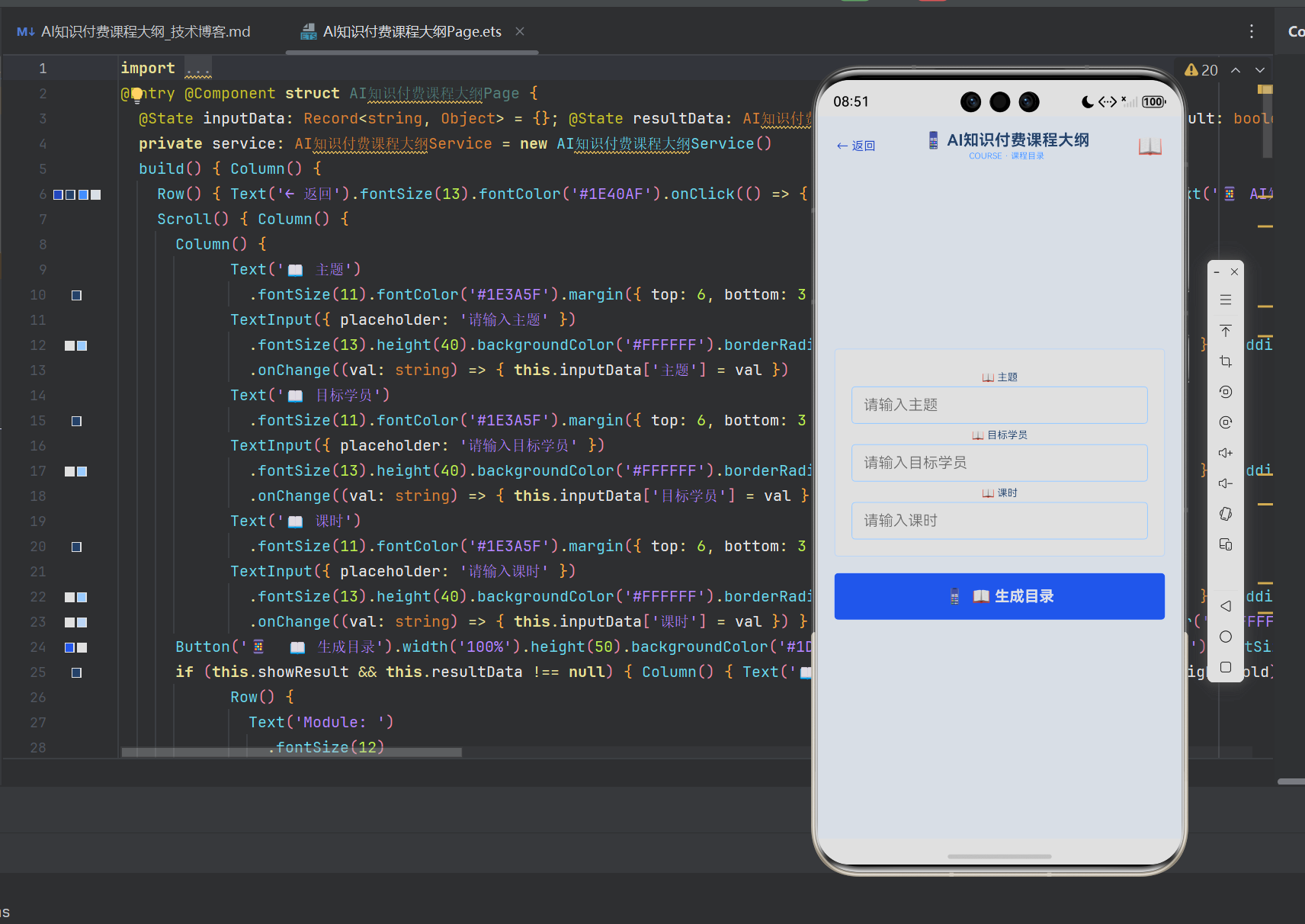Image resolution: width=1305 pixels, height=924 pixels.
Task: Open the editor tabs three-dot menu
Action: pyautogui.click(x=1252, y=31)
